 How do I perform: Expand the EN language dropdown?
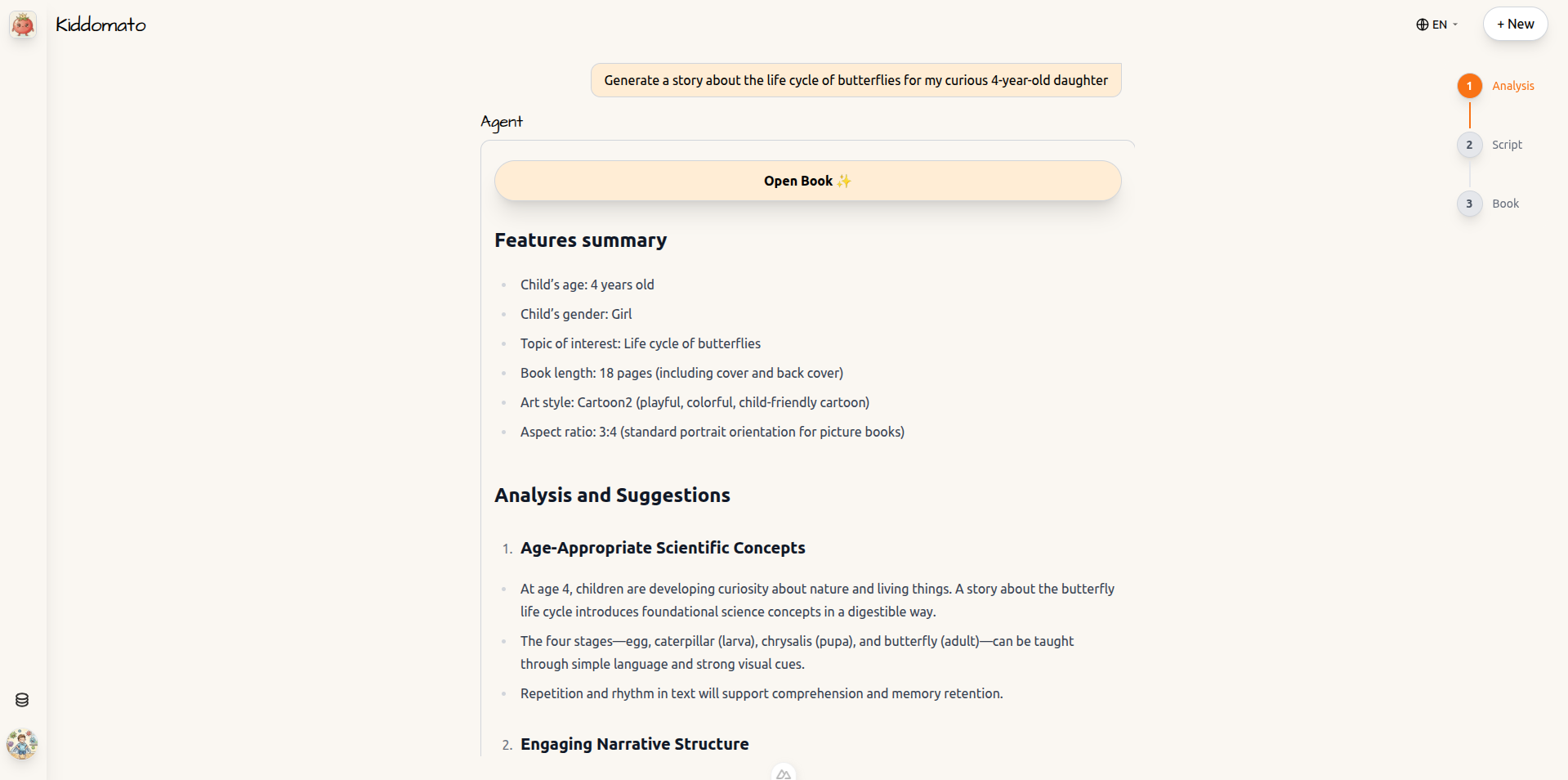coord(1438,25)
